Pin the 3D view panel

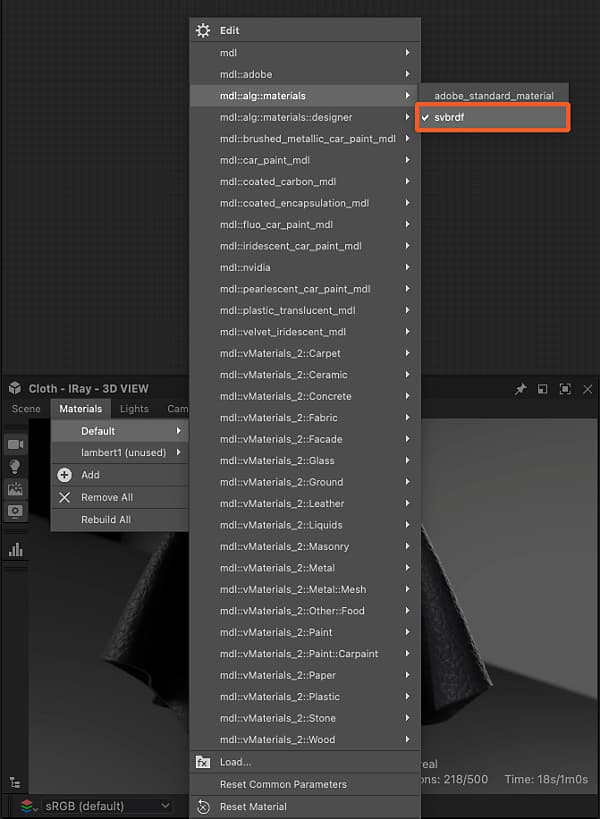click(521, 389)
